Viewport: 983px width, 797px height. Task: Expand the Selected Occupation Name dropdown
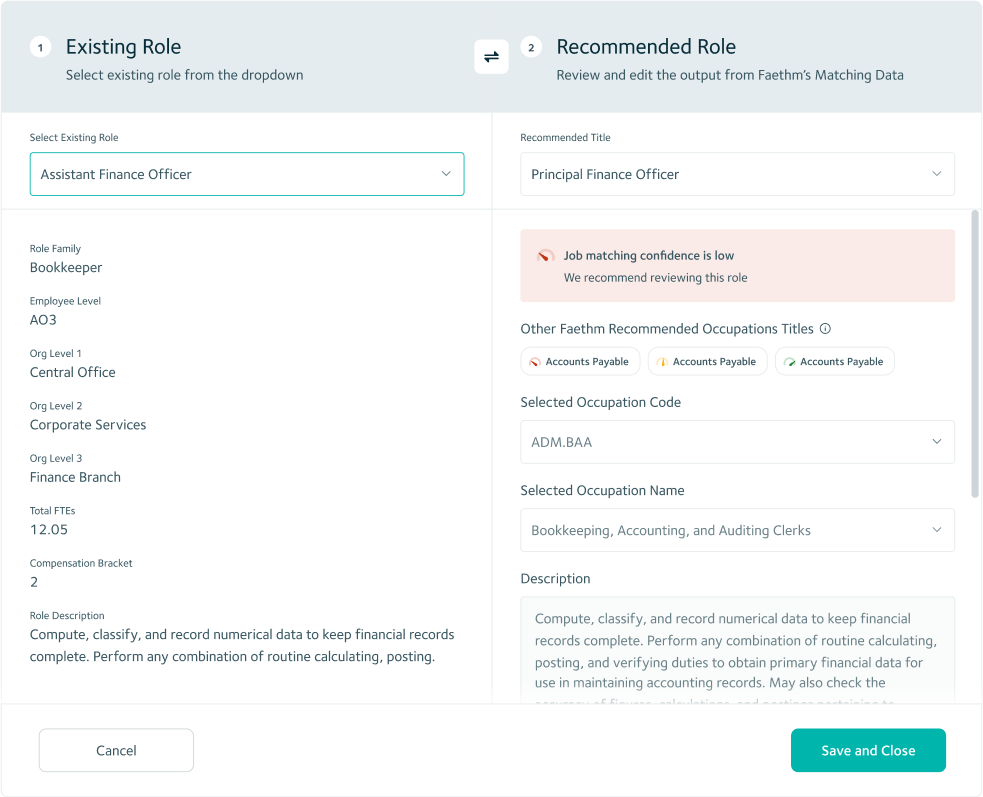(x=737, y=530)
